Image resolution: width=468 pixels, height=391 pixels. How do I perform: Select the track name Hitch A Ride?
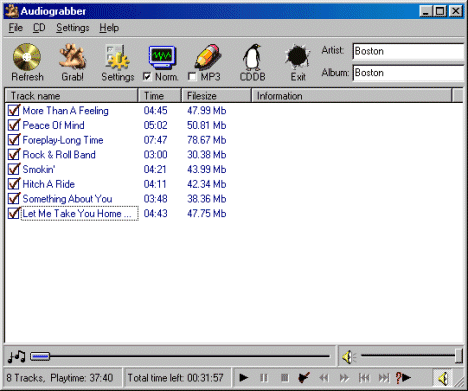tap(48, 184)
